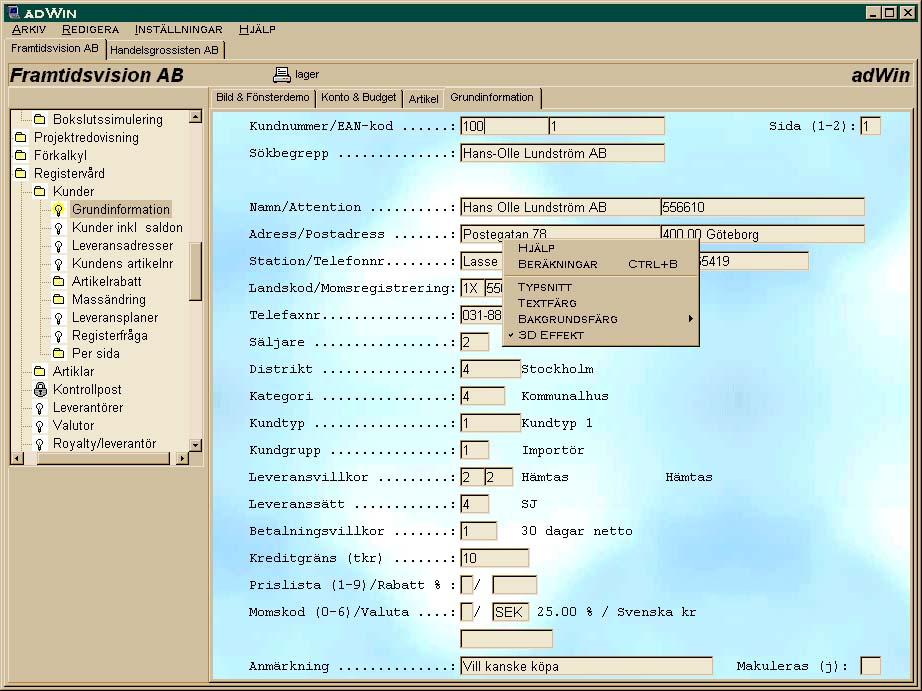Click the Registervård folder icon

click(x=21, y=173)
